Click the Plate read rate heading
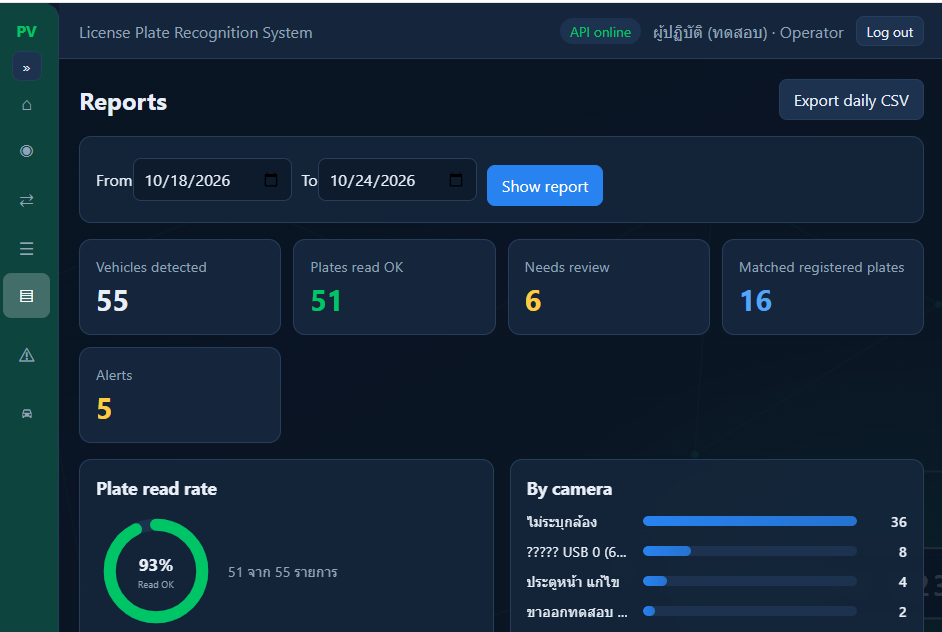942x632 pixels. (156, 488)
